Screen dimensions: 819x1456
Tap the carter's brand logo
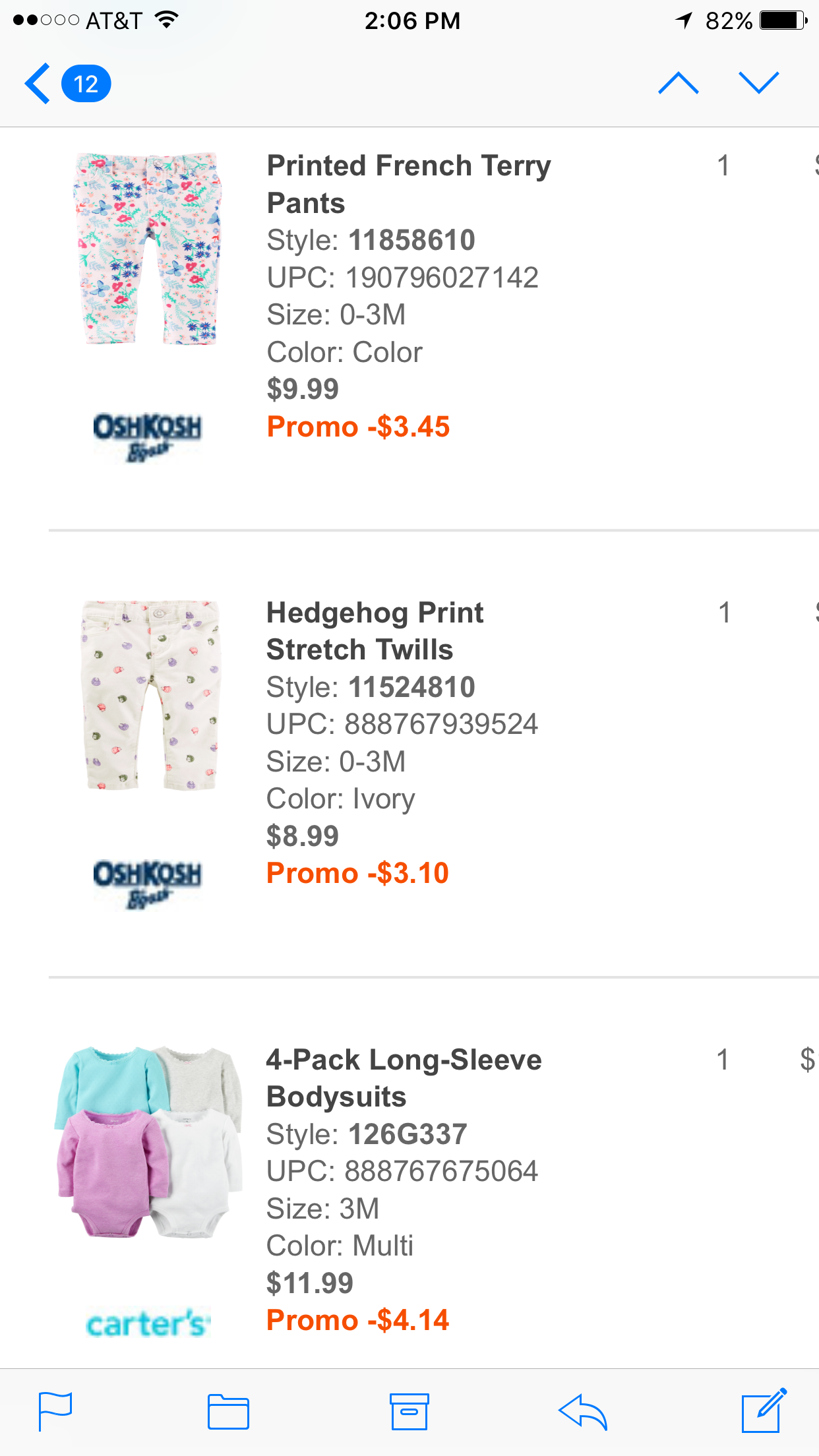pyautogui.click(x=148, y=1323)
